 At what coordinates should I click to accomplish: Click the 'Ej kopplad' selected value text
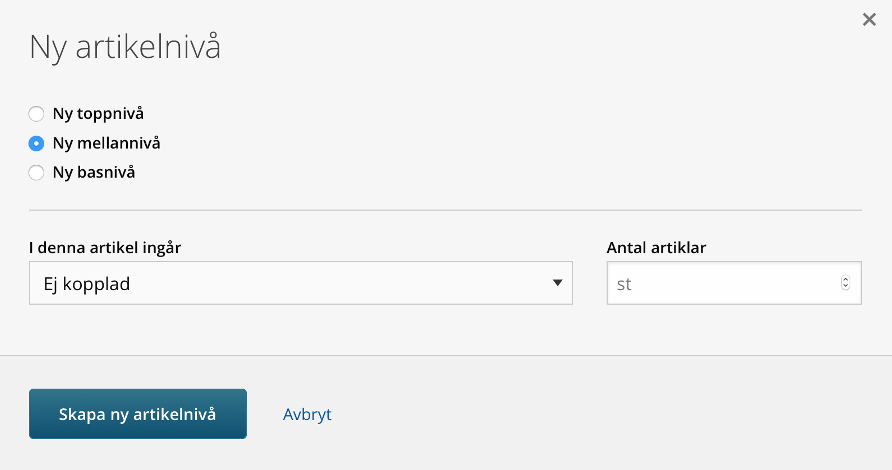click(86, 284)
